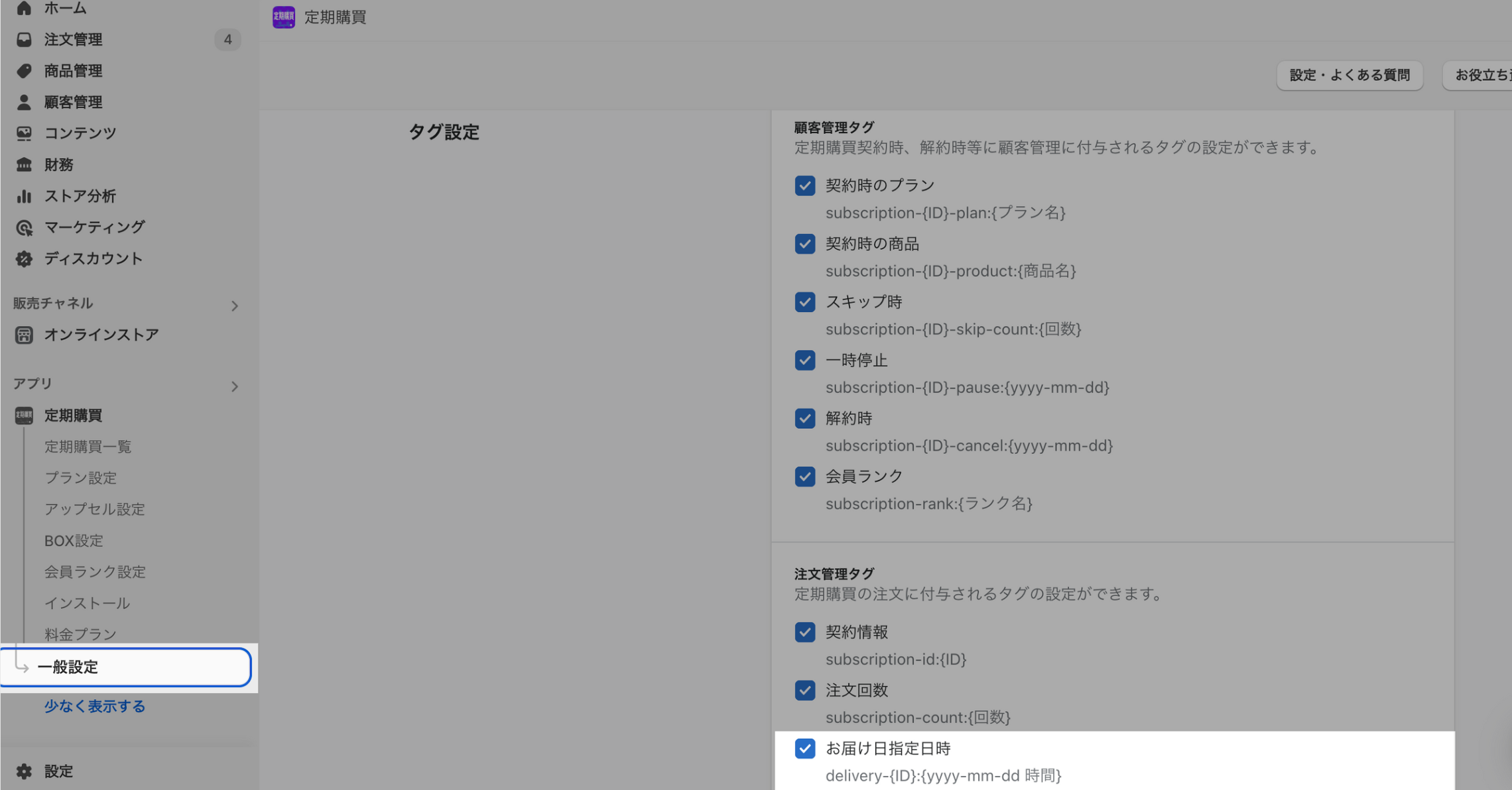Image resolution: width=1512 pixels, height=790 pixels.
Task: Click the ディスカウント badge icon
Action: [x=24, y=258]
